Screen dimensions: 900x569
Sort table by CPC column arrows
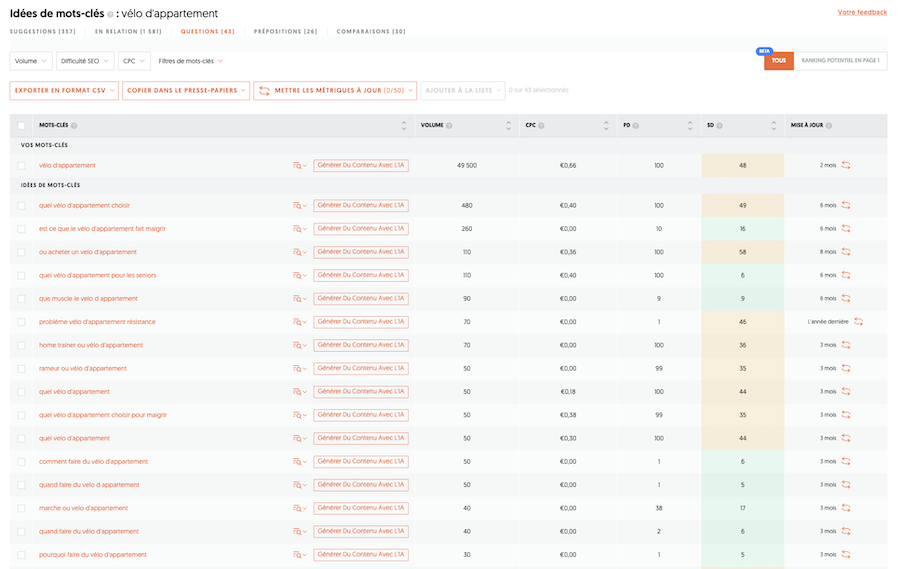point(606,126)
